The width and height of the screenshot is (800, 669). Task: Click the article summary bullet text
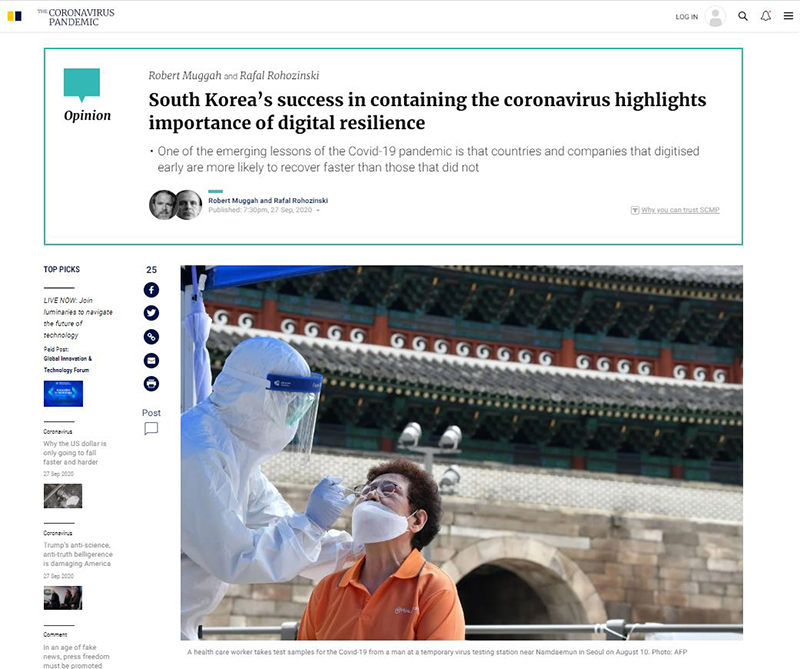coord(428,159)
